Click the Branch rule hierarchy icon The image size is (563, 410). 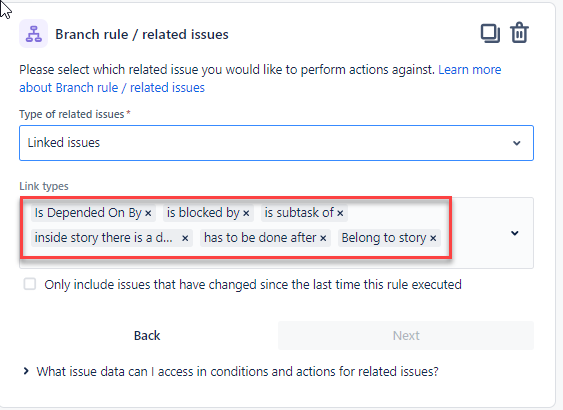pyautogui.click(x=33, y=34)
